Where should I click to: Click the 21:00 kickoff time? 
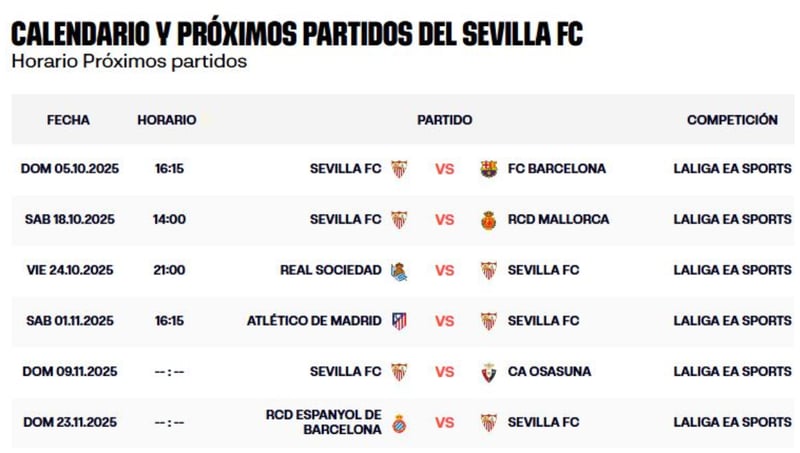tap(169, 270)
